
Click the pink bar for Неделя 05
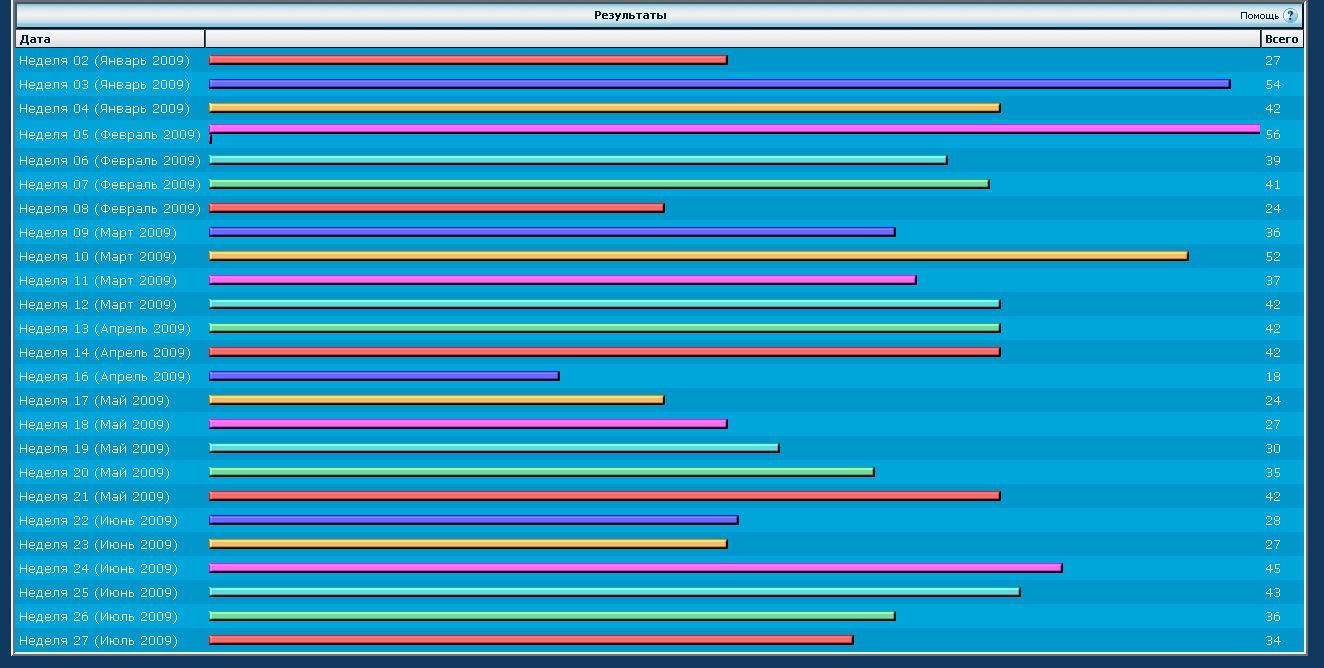(x=734, y=129)
